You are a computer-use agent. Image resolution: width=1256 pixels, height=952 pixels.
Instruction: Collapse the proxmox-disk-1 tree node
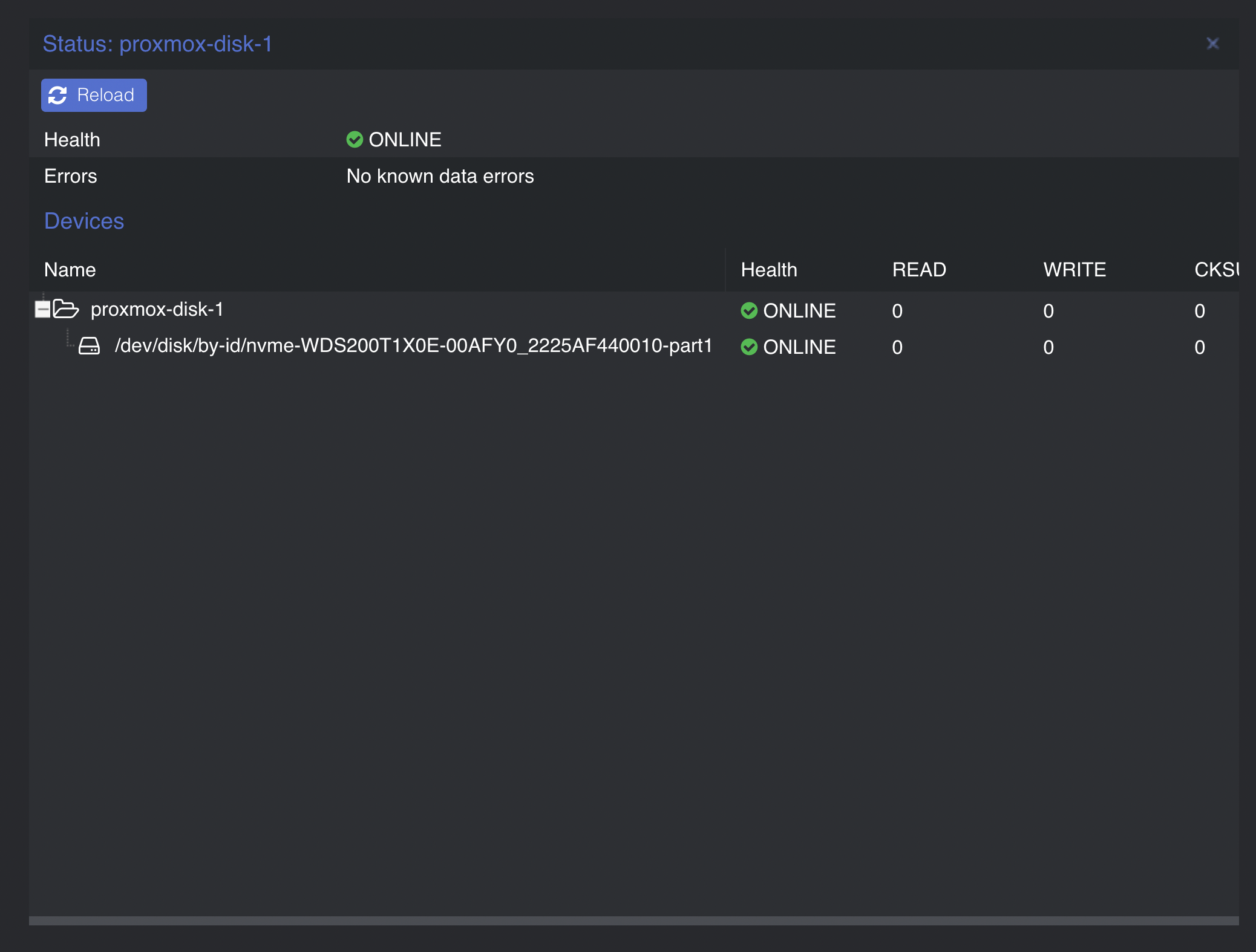click(x=42, y=309)
